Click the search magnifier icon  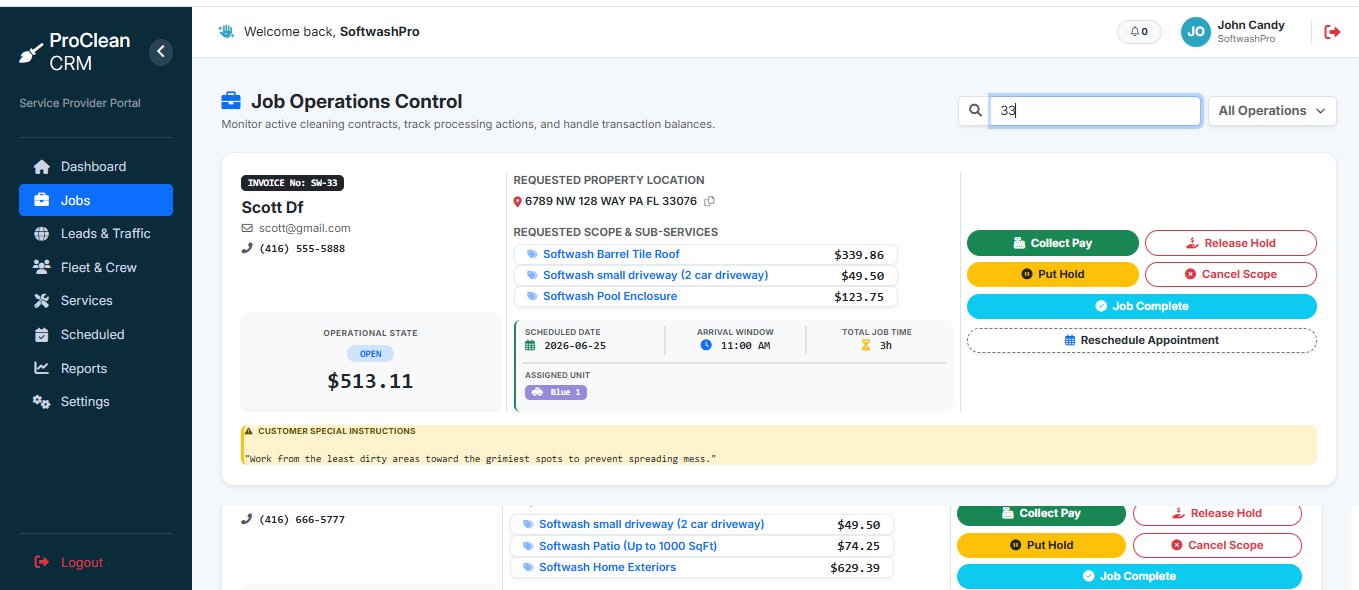pos(974,111)
